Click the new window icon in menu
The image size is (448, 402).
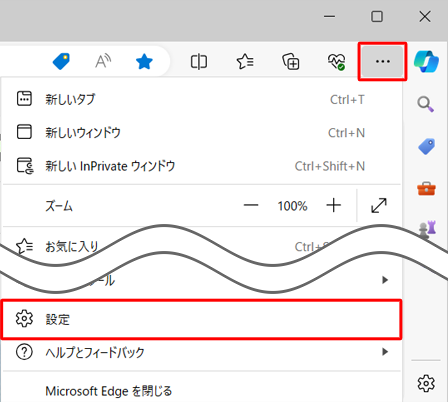[24, 132]
